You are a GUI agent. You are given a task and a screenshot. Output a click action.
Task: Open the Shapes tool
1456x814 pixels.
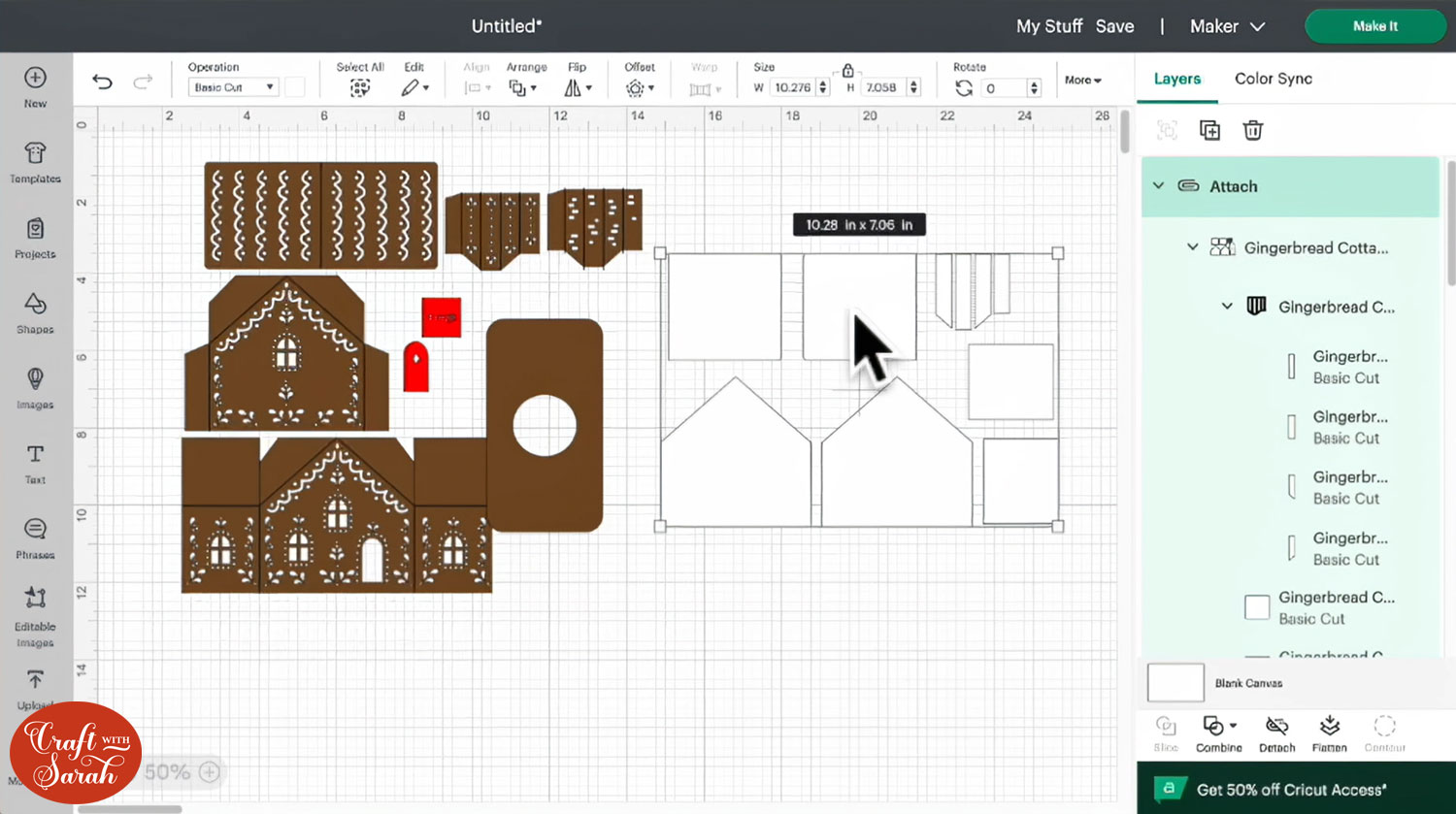[x=35, y=312]
